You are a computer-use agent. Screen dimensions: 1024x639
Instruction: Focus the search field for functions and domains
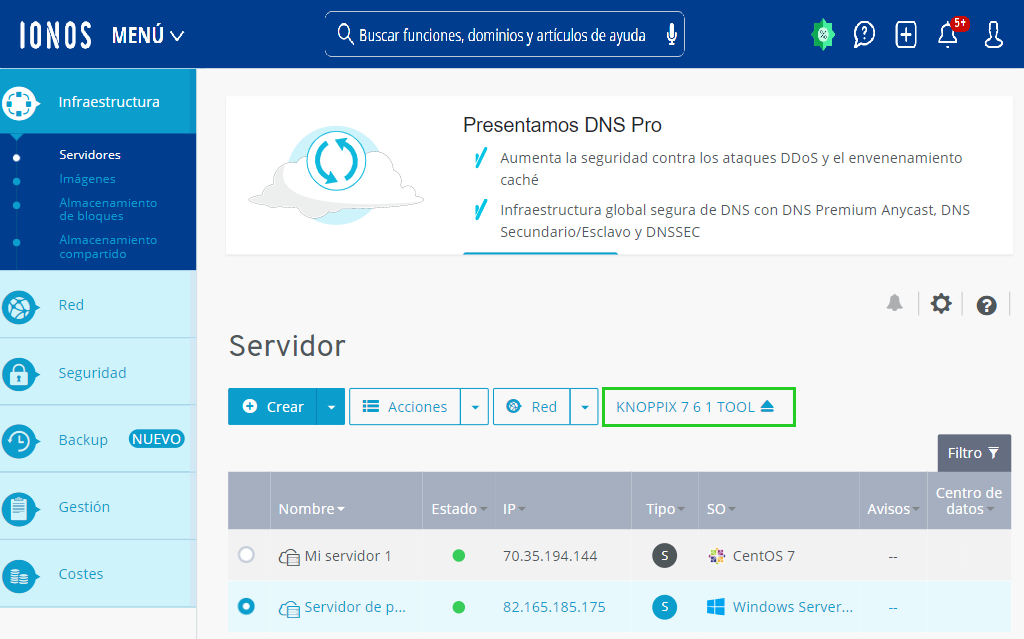tap(504, 34)
